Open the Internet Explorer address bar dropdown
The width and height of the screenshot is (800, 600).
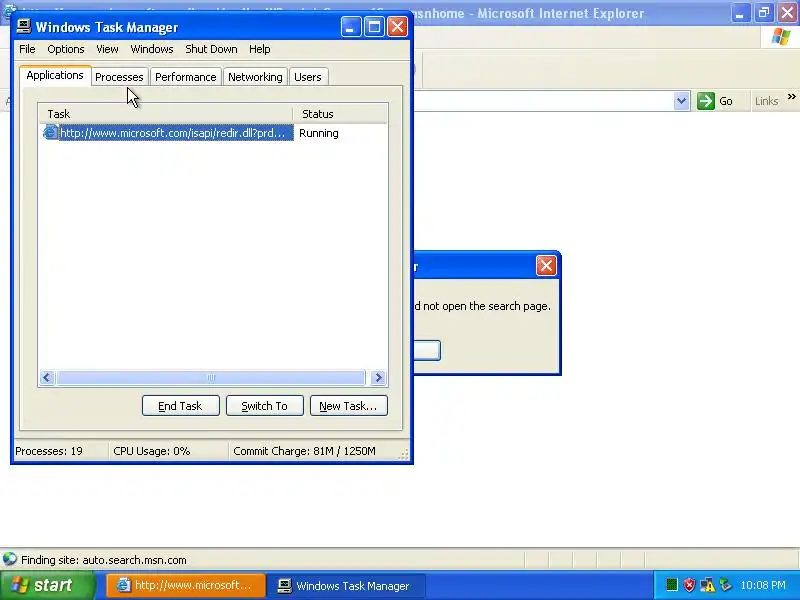pyautogui.click(x=682, y=101)
